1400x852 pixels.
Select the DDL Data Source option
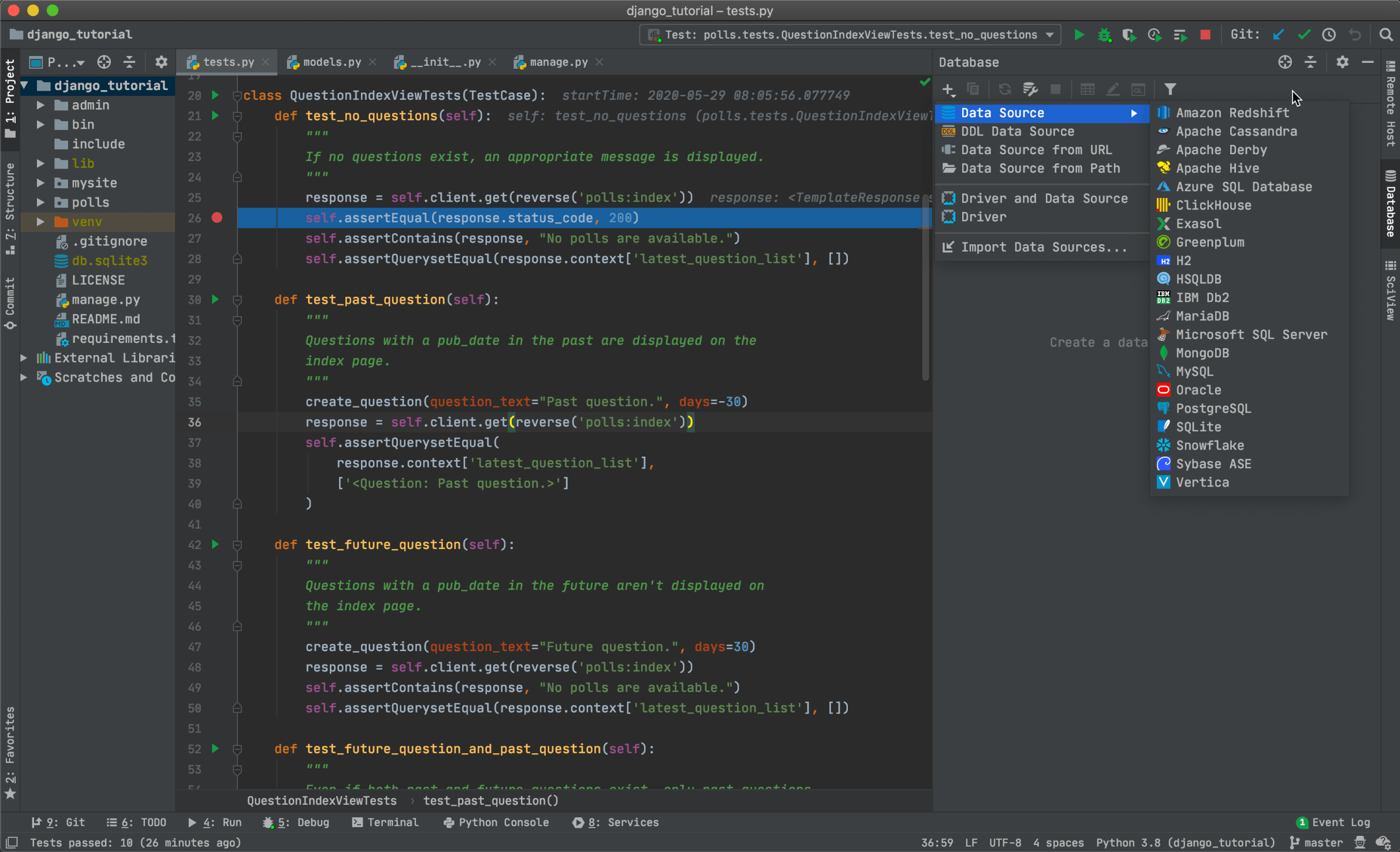coord(1017,131)
